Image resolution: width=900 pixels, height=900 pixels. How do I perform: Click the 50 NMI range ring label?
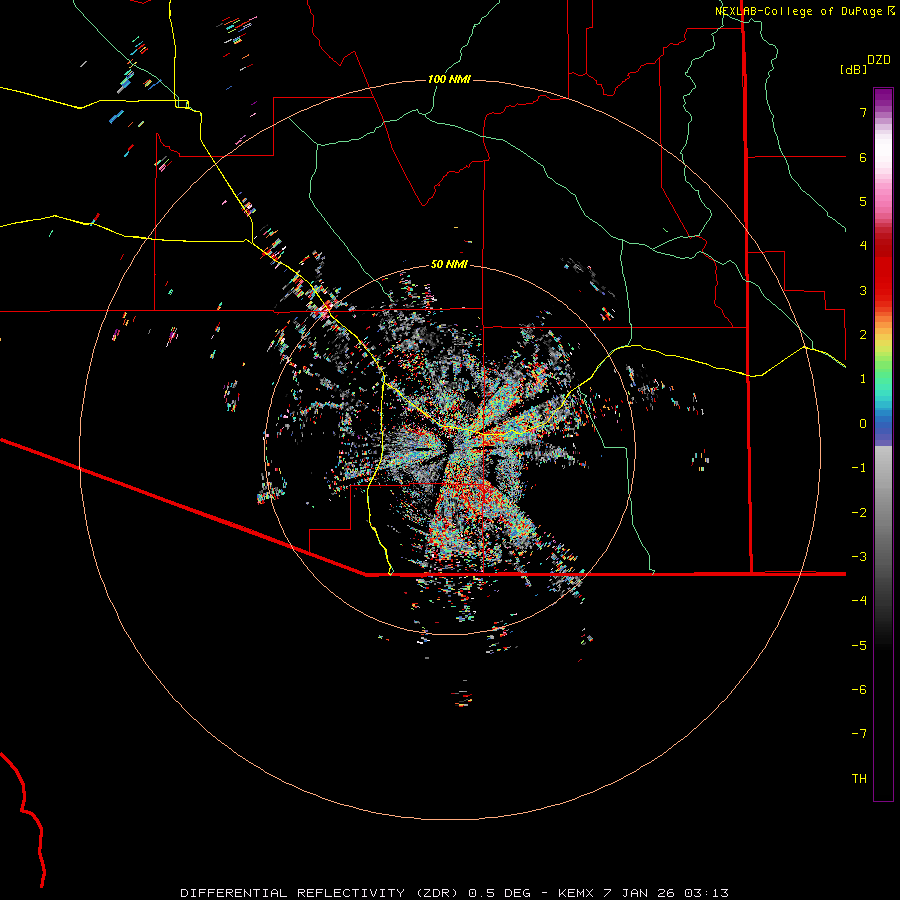click(x=449, y=264)
